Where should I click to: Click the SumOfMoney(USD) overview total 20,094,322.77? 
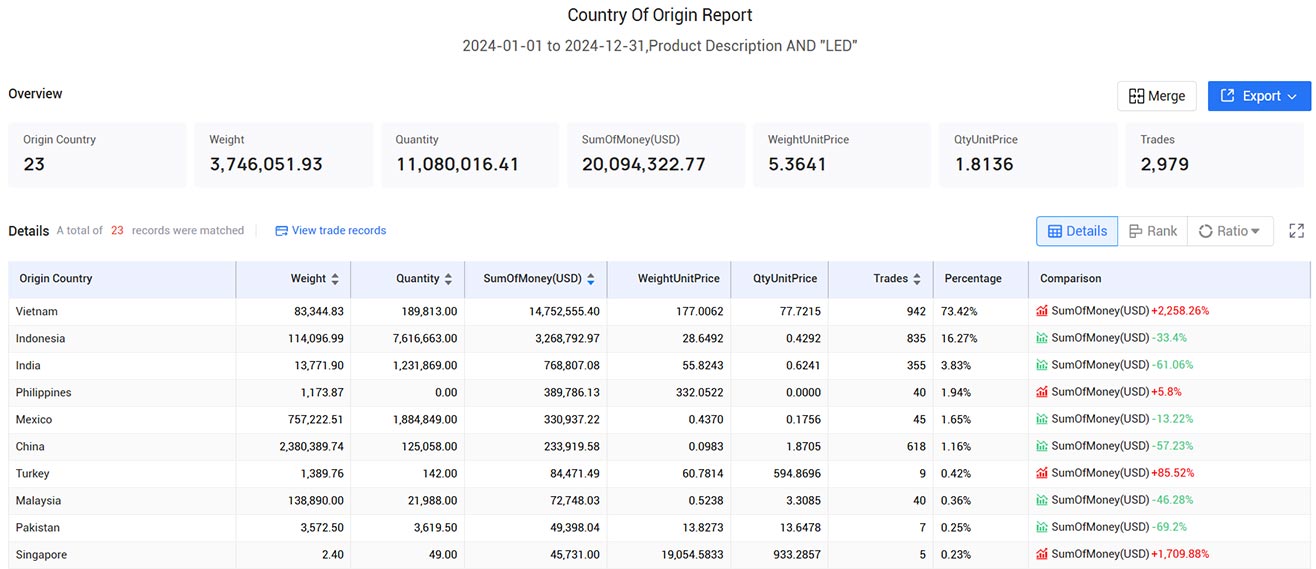coord(644,164)
